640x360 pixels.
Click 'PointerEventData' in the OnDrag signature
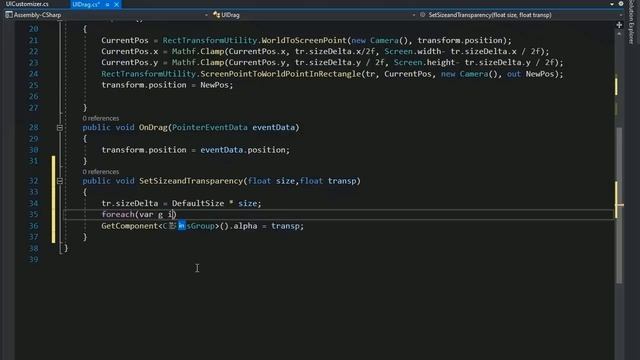[x=209, y=127]
